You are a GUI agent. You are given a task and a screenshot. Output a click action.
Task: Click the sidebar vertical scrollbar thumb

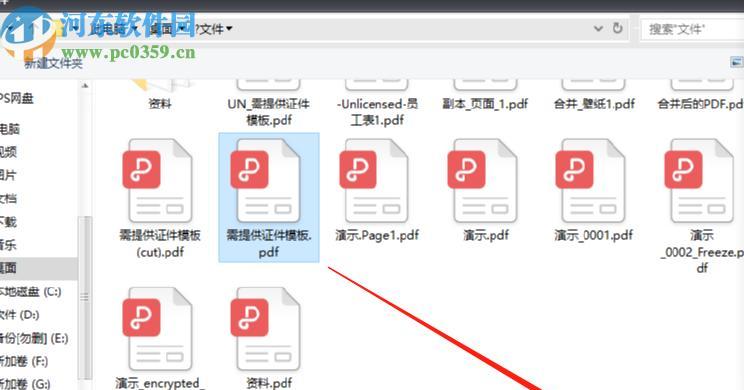[85, 297]
